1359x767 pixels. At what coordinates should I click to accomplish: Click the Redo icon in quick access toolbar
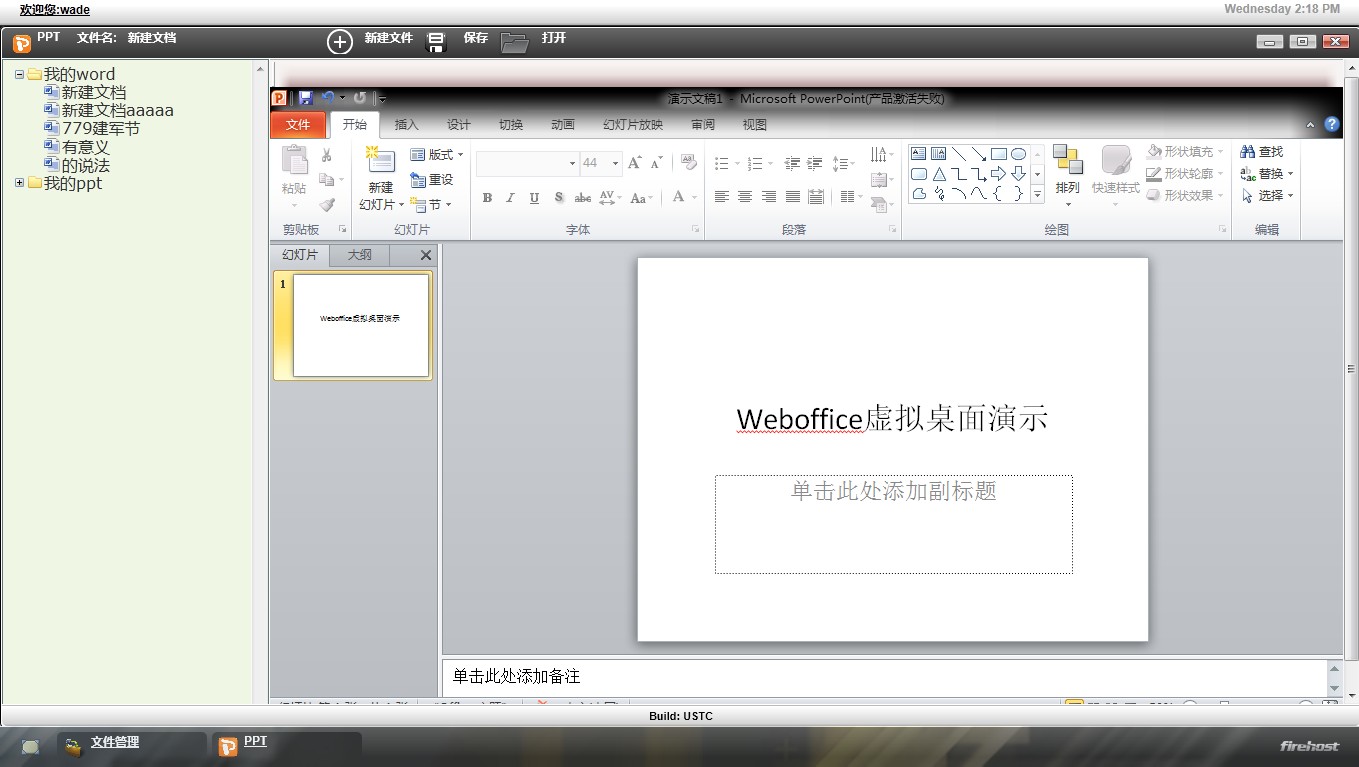tap(359, 98)
